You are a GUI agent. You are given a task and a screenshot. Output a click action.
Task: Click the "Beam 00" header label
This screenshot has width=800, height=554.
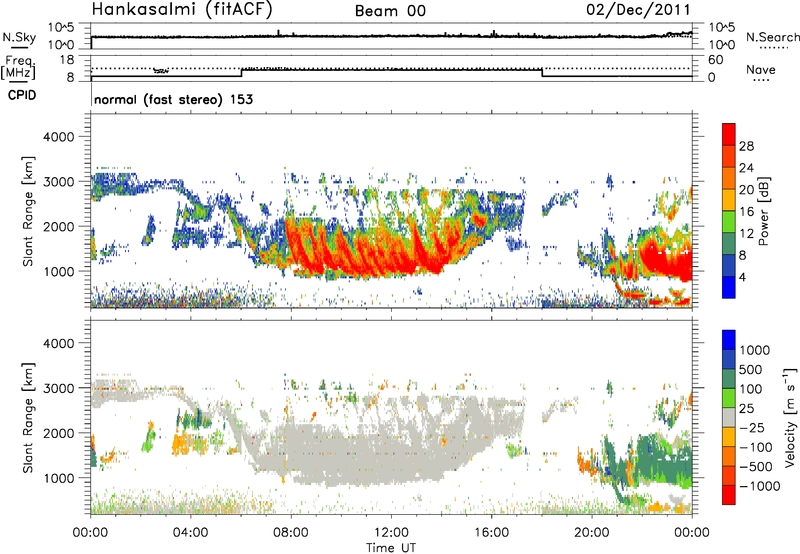click(x=390, y=11)
